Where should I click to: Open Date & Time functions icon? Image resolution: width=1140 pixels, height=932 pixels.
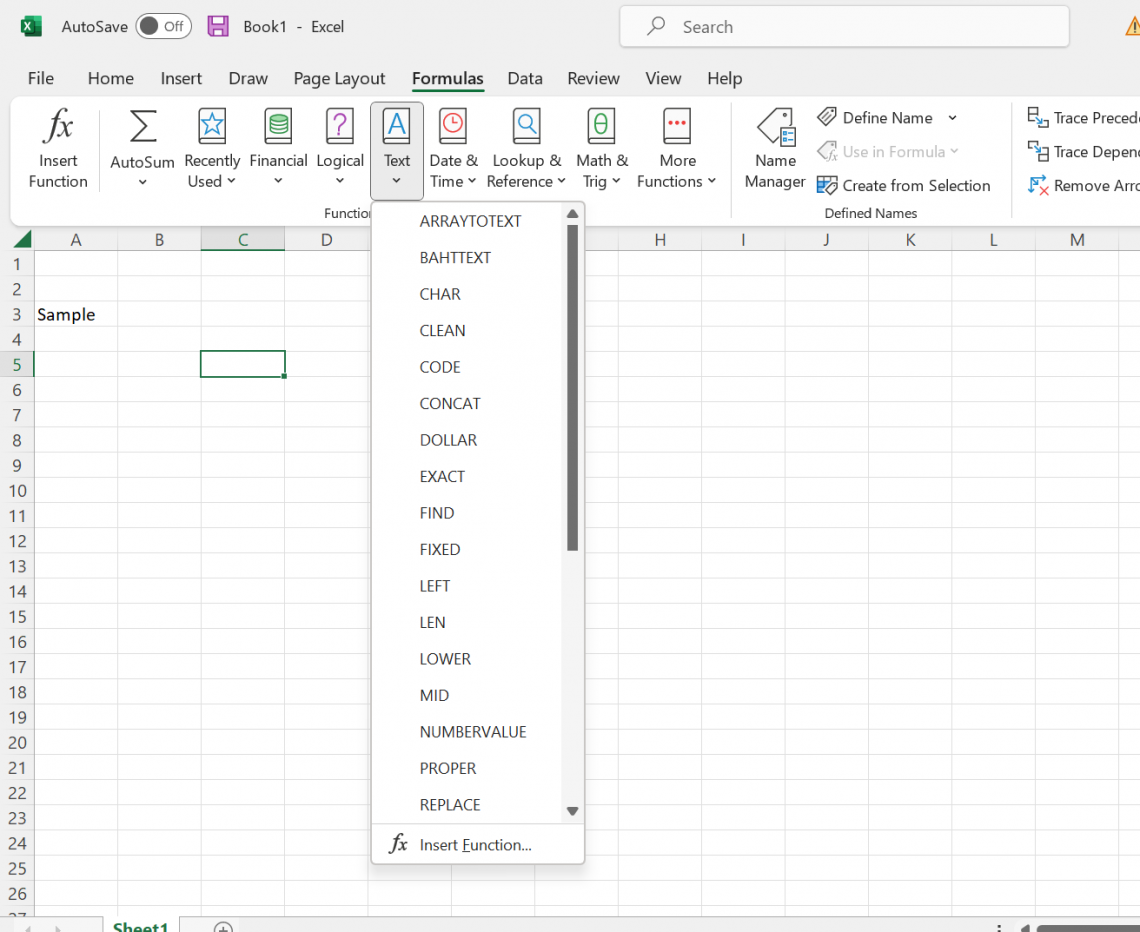(453, 128)
